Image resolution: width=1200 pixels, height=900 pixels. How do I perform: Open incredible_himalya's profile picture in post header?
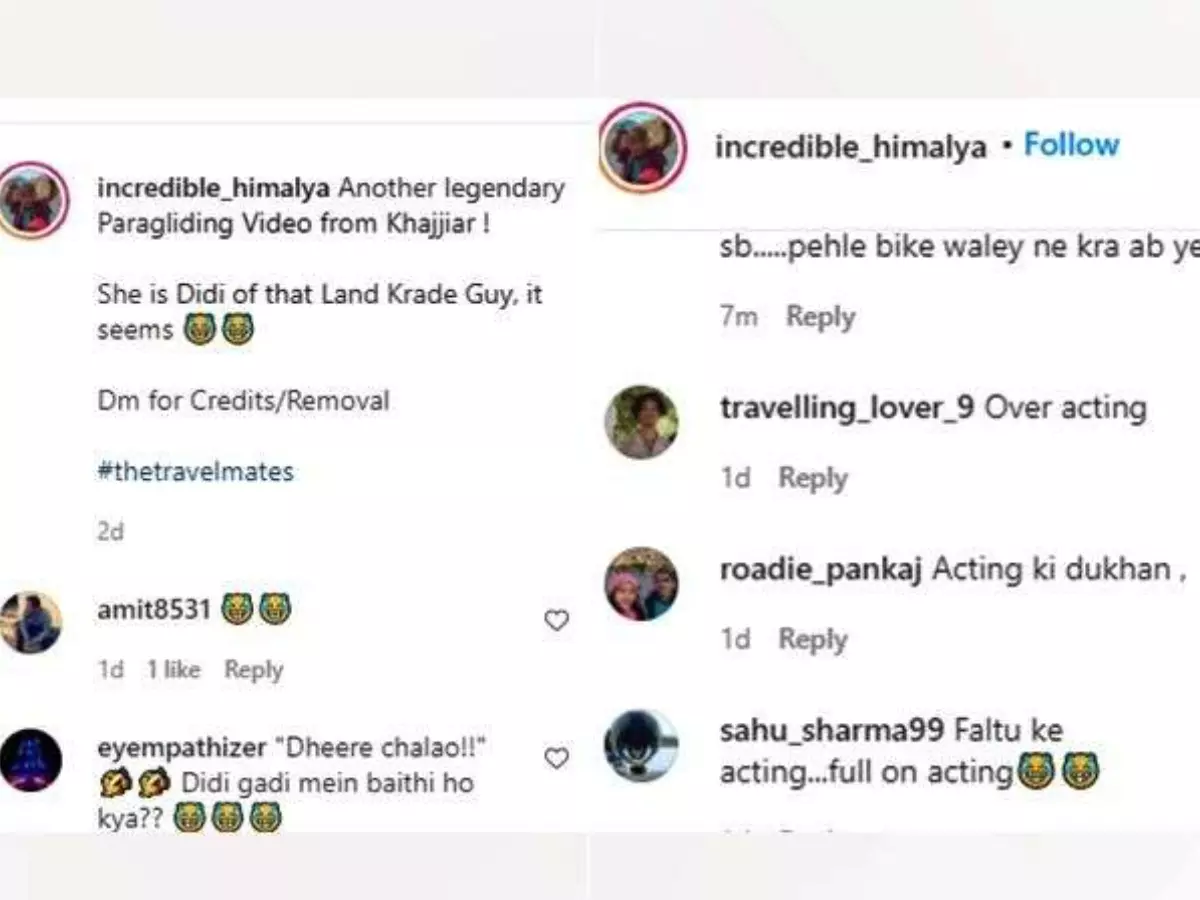point(642,148)
